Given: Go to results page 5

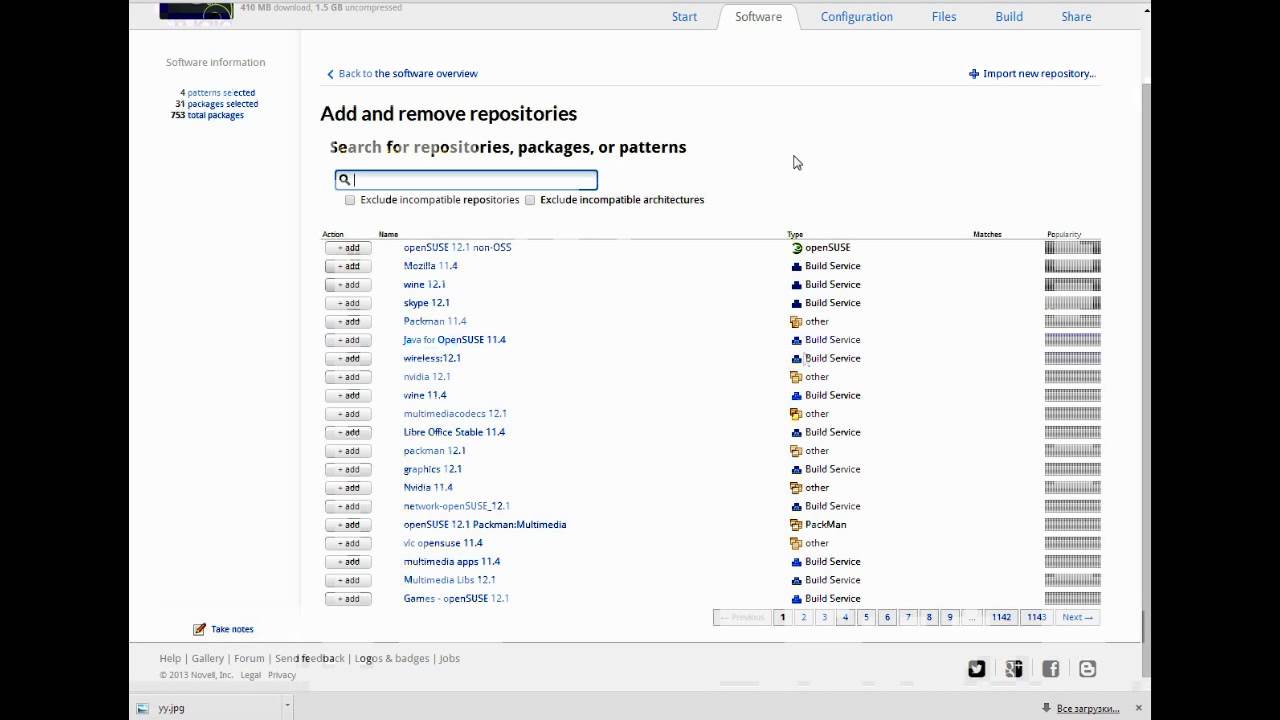Looking at the screenshot, I should pyautogui.click(x=866, y=617).
